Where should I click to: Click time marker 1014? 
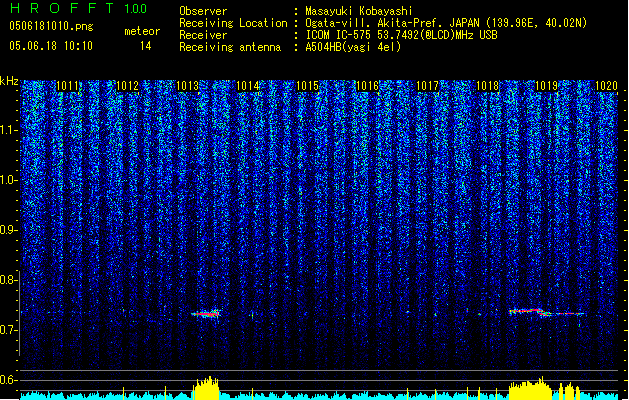pyautogui.click(x=248, y=86)
